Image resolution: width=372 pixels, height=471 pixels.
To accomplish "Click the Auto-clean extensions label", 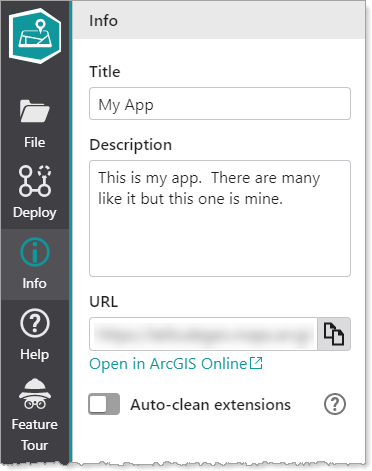I will [x=210, y=405].
